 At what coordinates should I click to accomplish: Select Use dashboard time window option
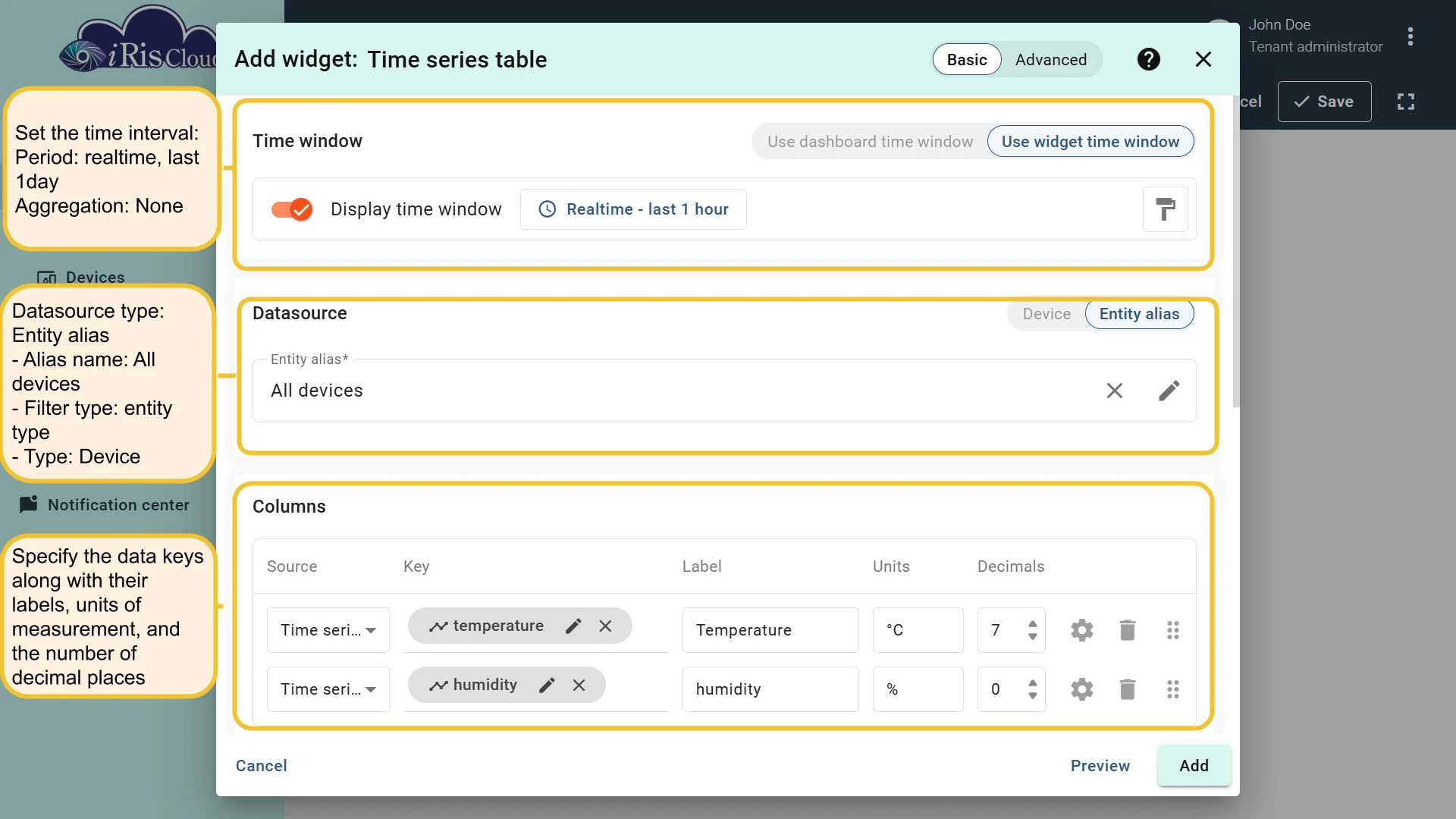[x=870, y=142]
